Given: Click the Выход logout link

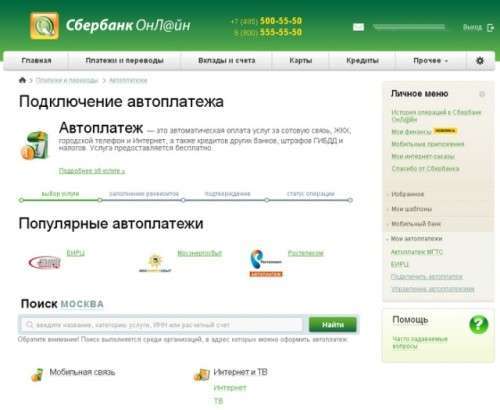Looking at the screenshot, I should (x=472, y=28).
